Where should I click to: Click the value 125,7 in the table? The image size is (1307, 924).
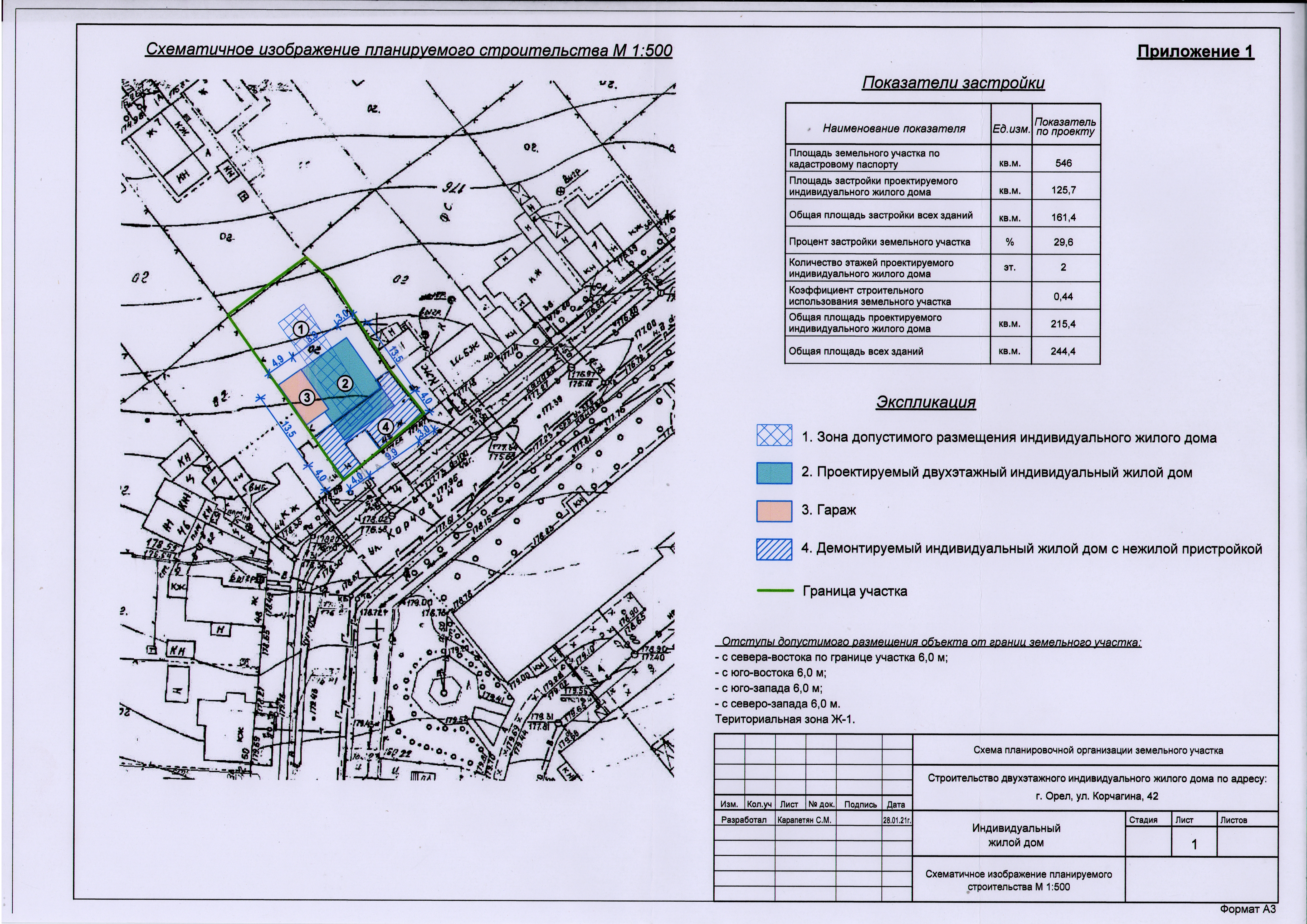[x=1063, y=190]
